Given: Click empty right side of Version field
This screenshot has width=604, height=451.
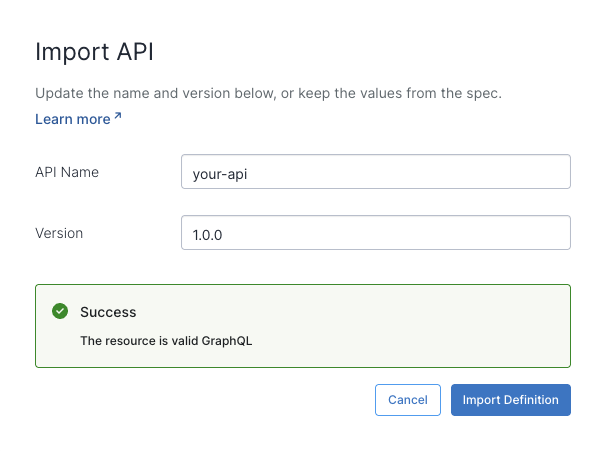Looking at the screenshot, I should pos(480,233).
